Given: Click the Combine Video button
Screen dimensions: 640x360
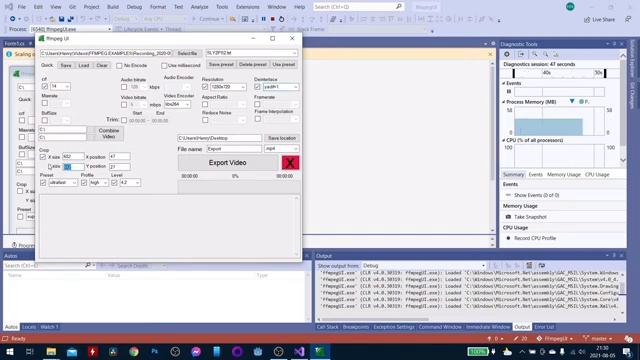Looking at the screenshot, I should tap(108, 133).
